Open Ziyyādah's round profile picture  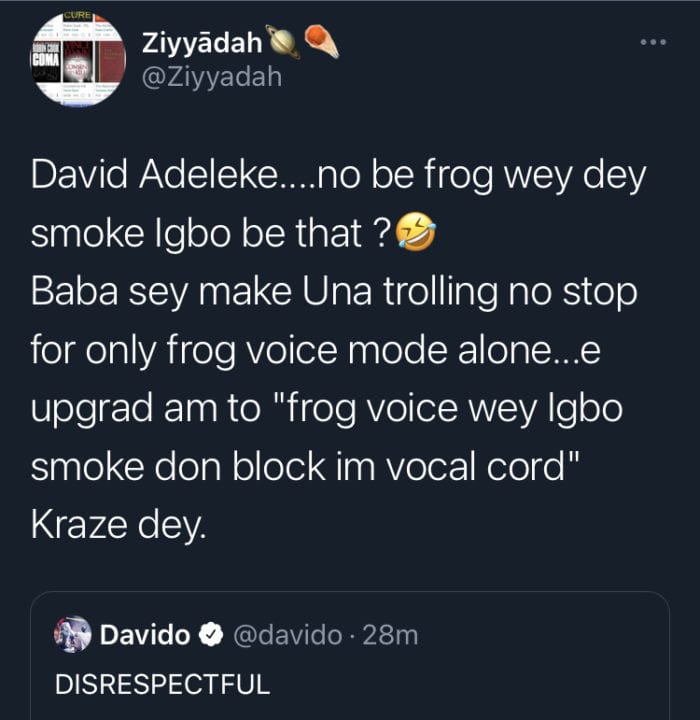pyautogui.click(x=78, y=59)
